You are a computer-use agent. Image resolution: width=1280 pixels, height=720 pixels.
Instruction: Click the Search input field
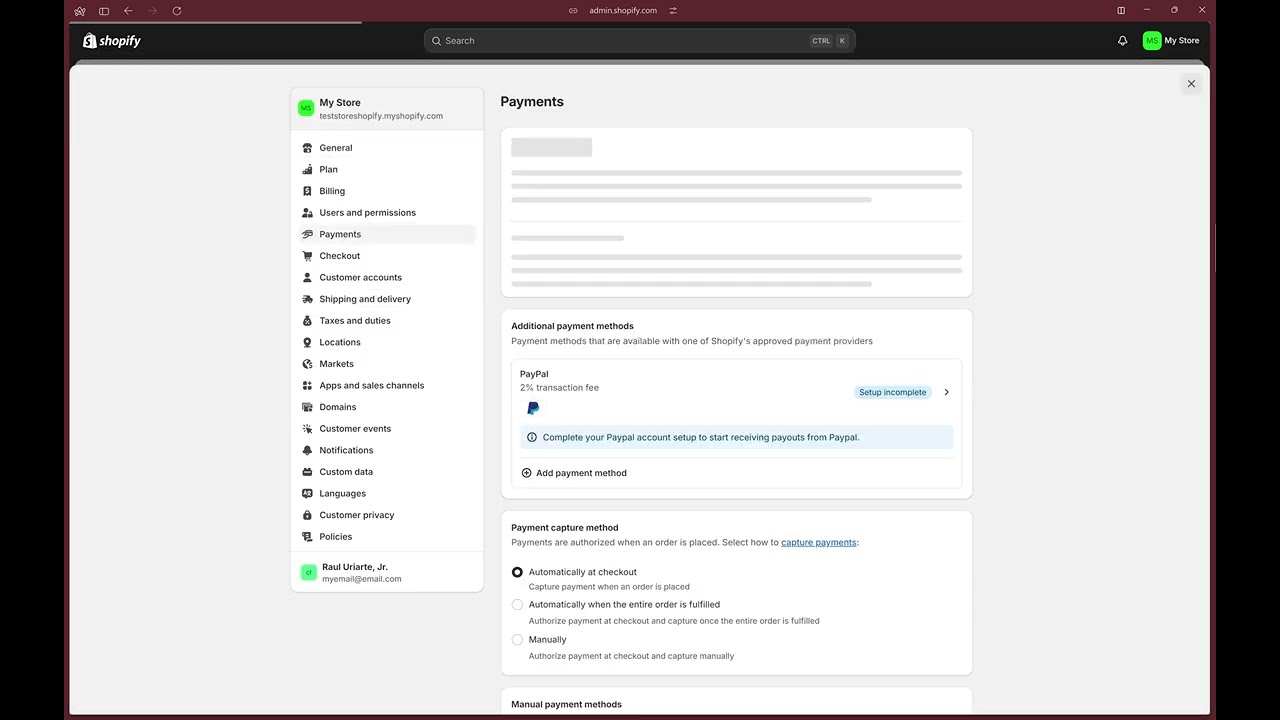(640, 41)
